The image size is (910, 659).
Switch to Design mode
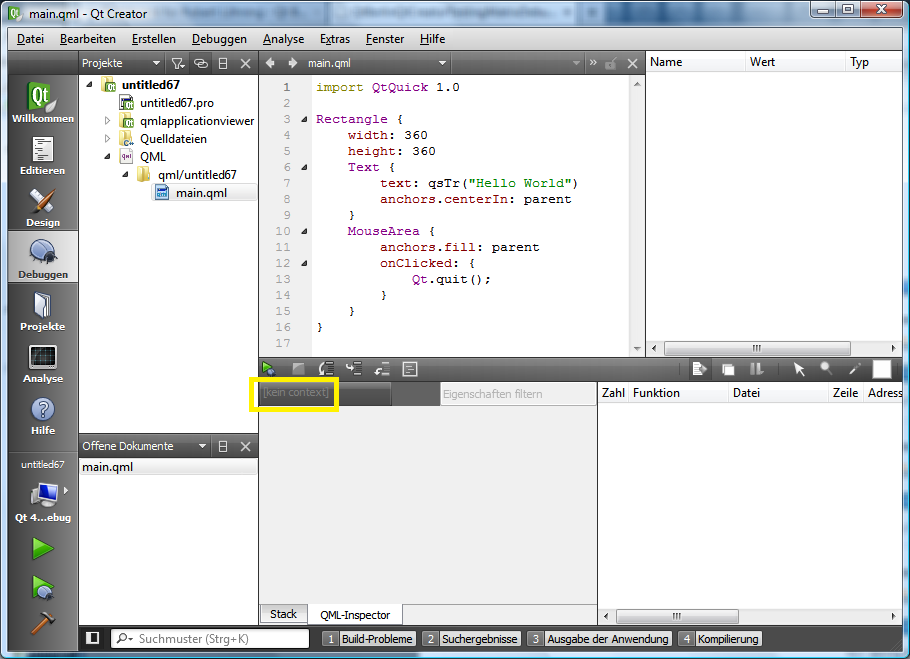pos(43,206)
